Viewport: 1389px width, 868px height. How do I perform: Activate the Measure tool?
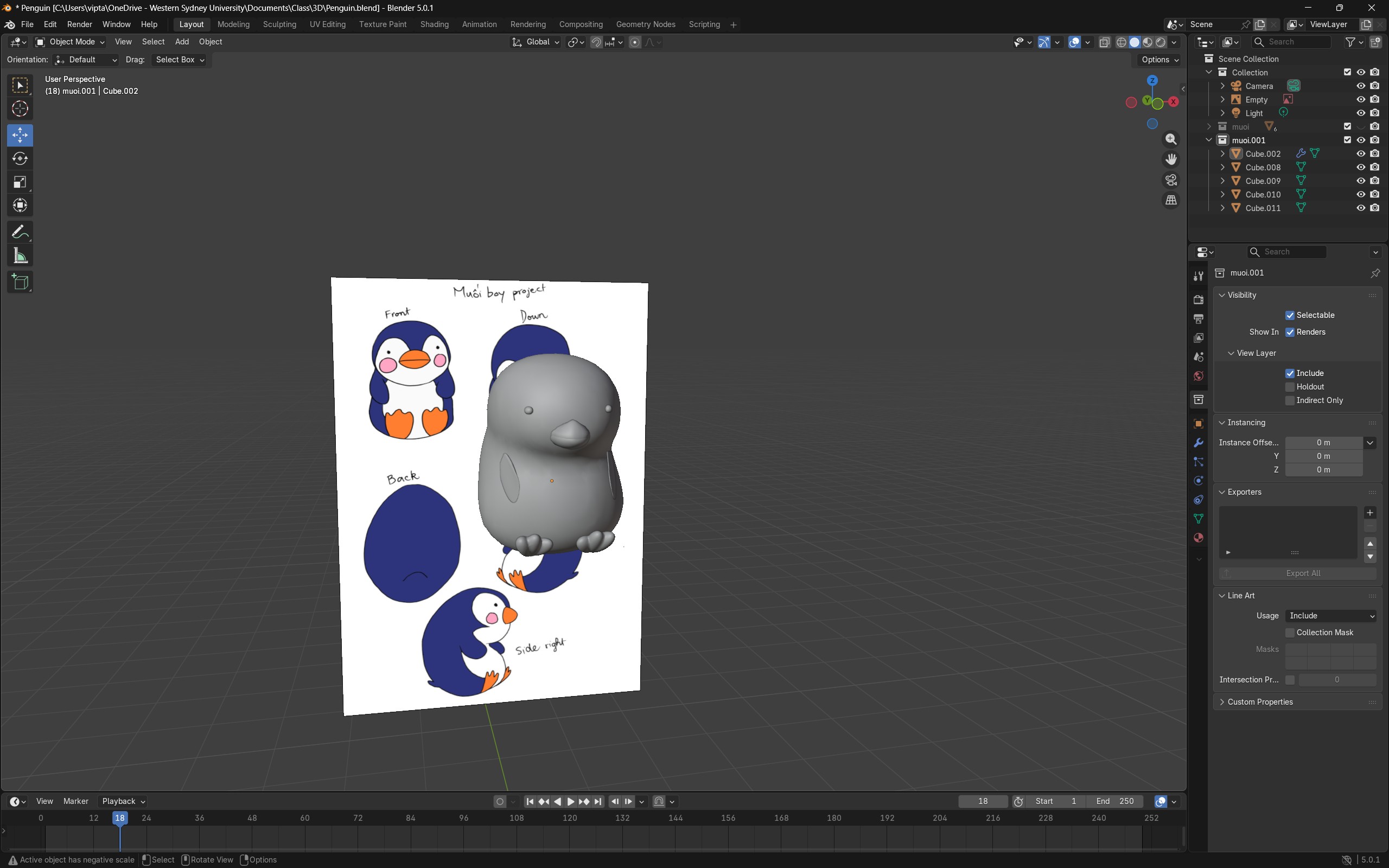(20, 256)
